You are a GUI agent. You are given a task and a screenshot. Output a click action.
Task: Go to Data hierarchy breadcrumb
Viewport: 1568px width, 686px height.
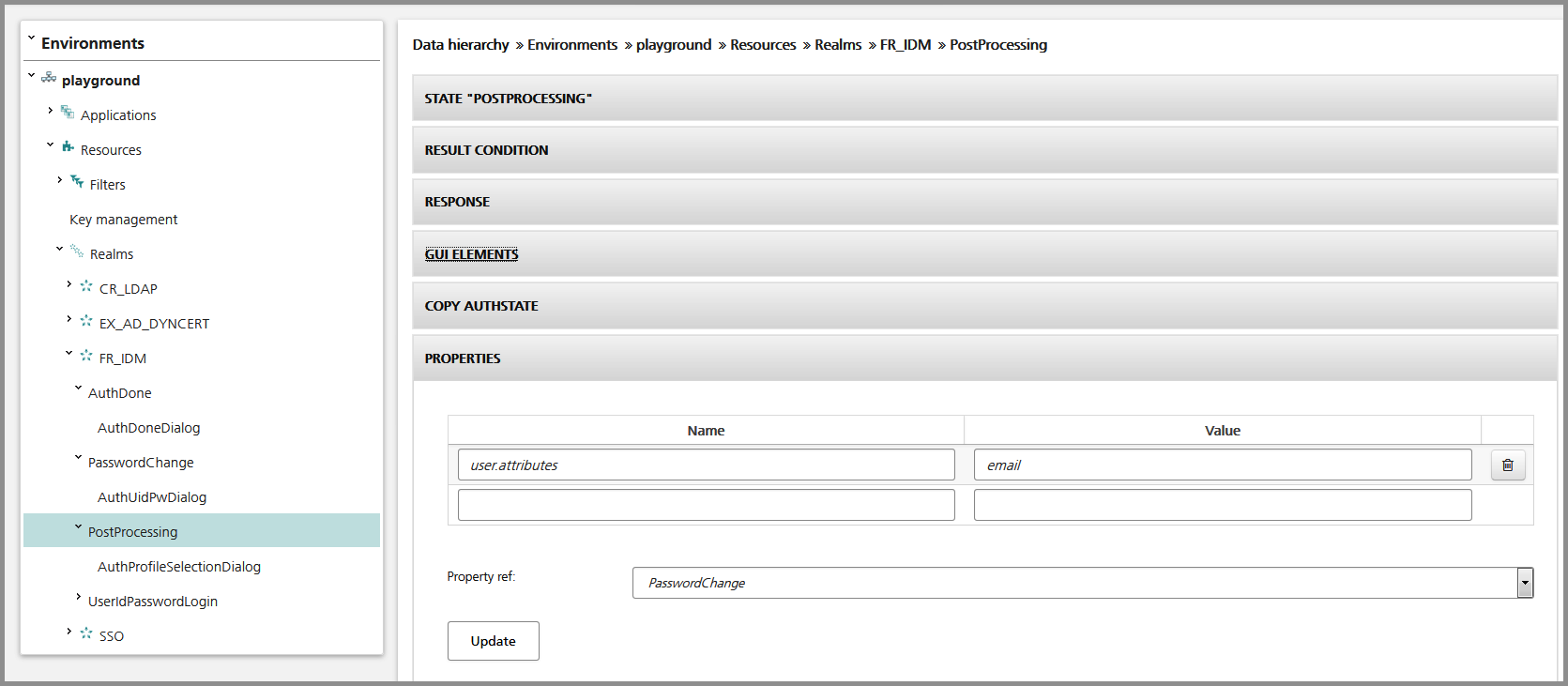click(461, 45)
